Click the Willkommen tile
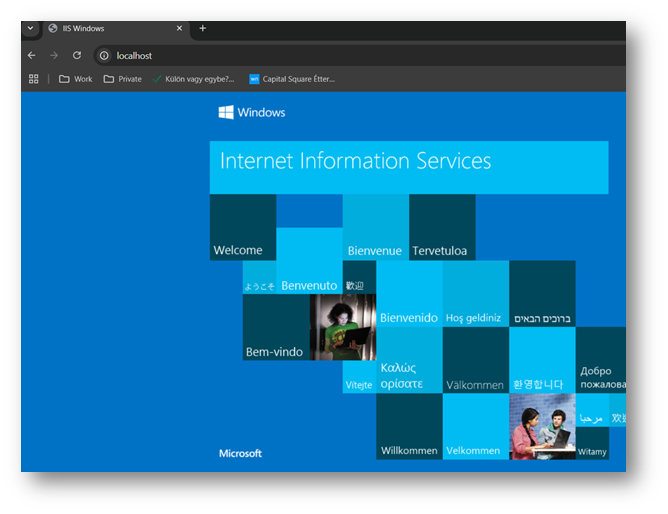 [408, 427]
